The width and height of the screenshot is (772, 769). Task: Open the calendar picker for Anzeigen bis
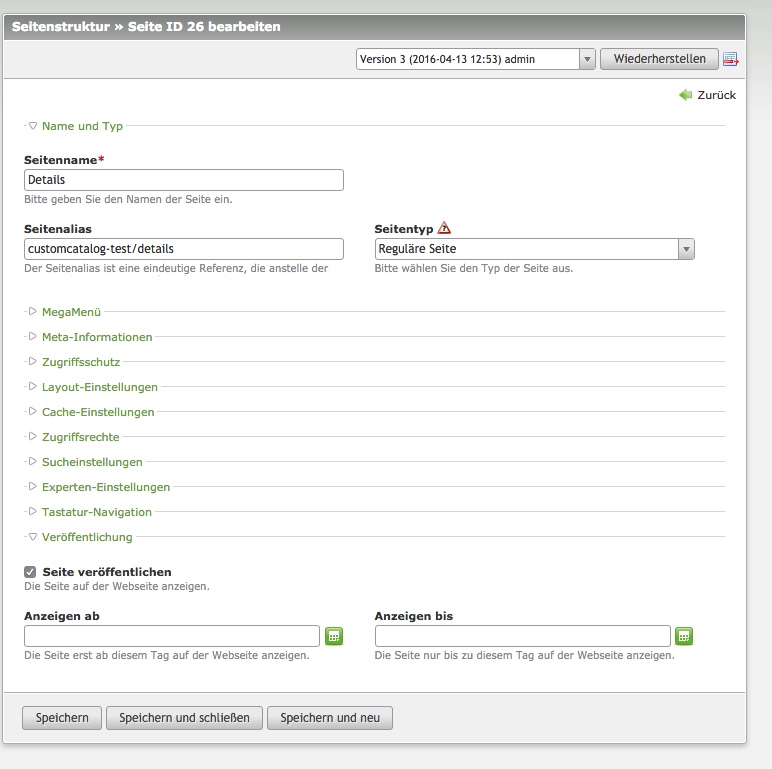pos(684,636)
